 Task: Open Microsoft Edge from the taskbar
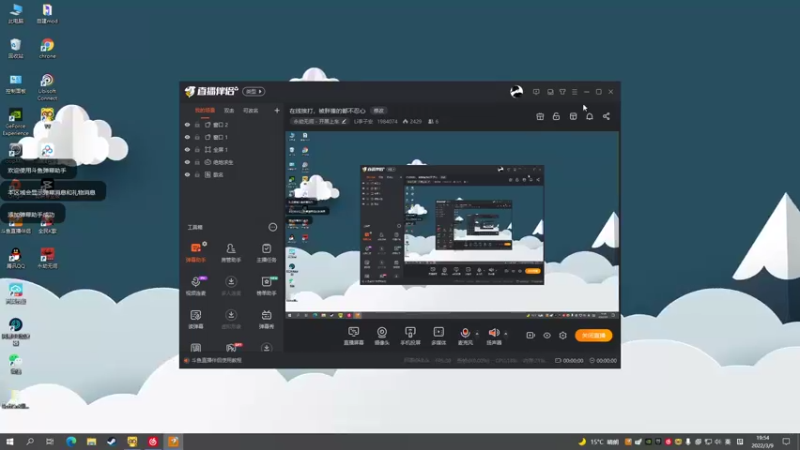(x=71, y=442)
